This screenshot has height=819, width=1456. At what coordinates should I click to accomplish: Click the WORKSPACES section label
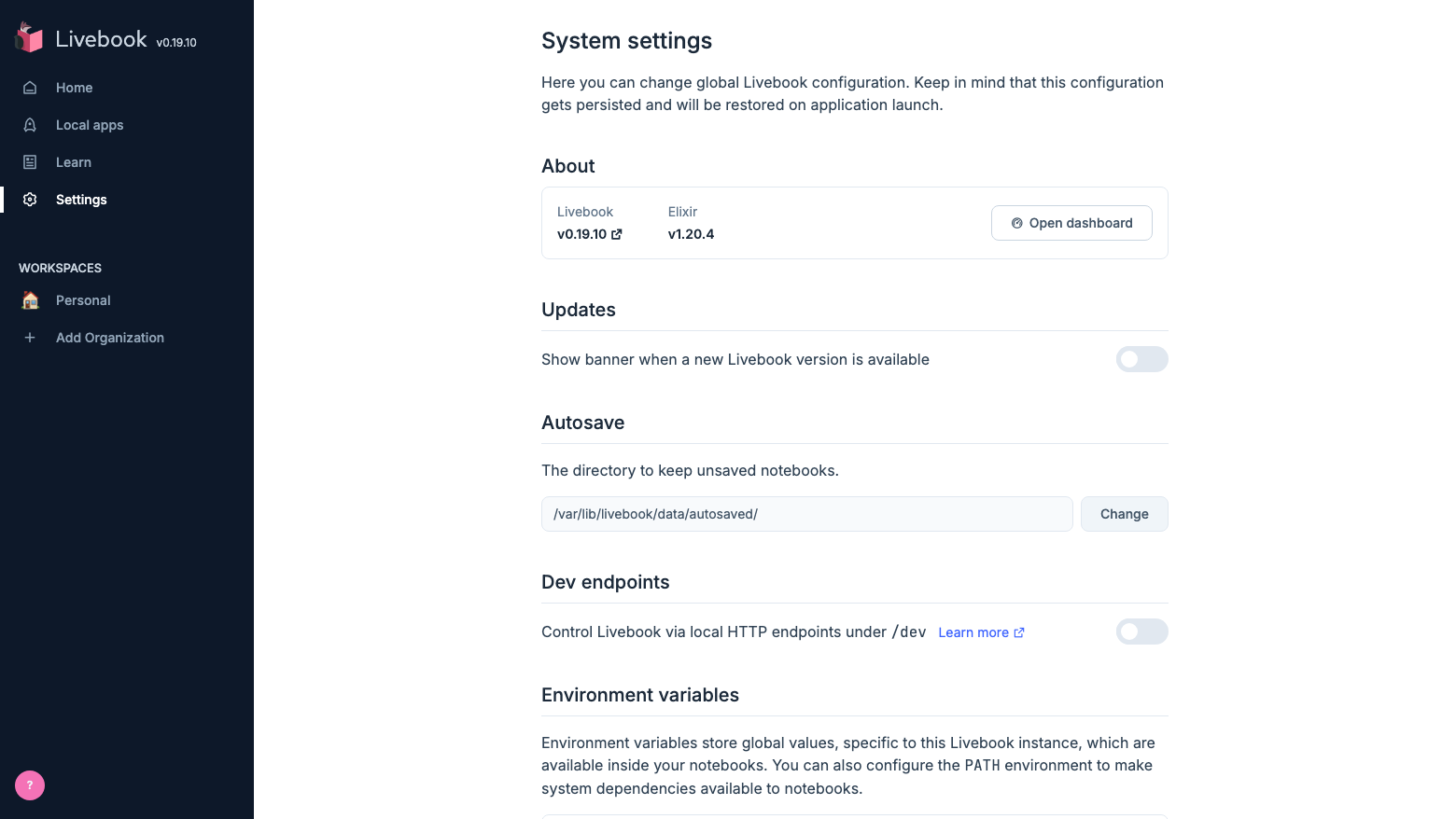click(x=60, y=268)
